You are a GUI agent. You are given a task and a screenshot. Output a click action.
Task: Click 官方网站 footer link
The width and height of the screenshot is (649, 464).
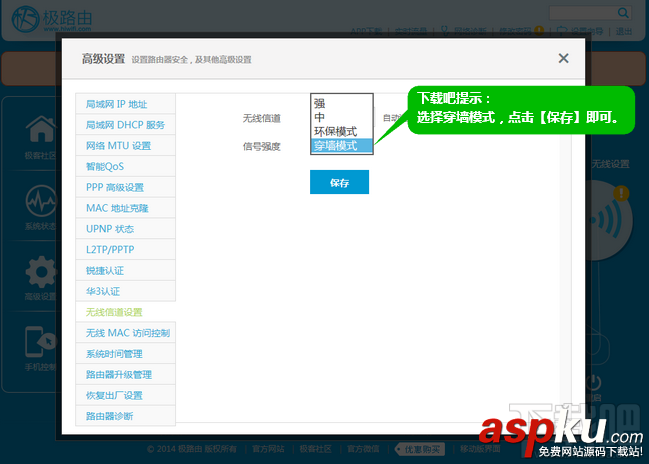point(268,449)
